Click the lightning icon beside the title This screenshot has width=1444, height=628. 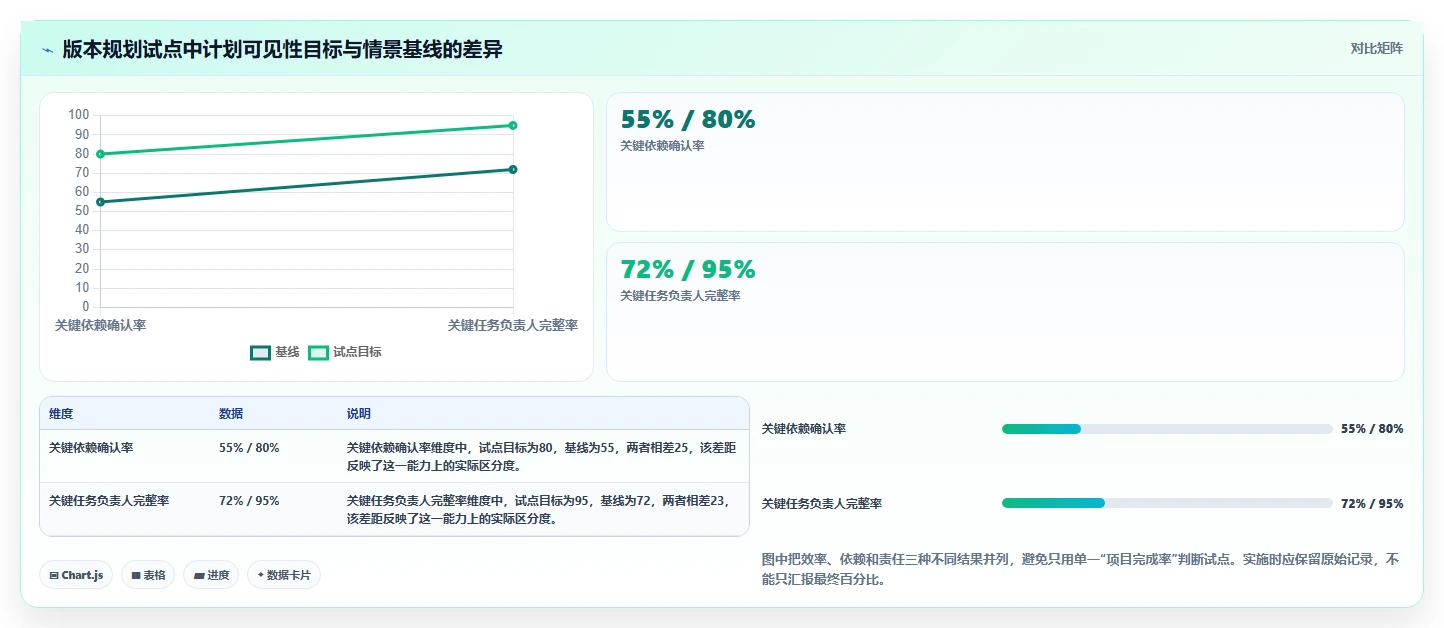point(48,50)
